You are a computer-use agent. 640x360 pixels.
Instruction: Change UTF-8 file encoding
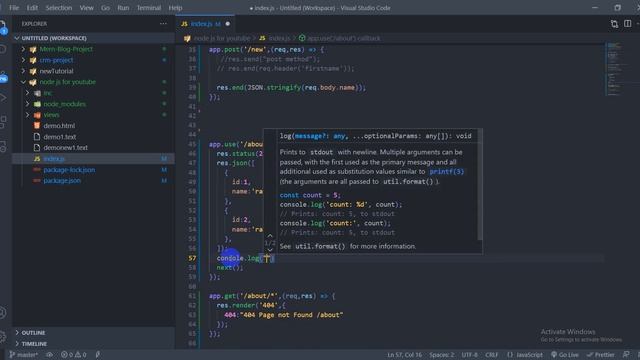point(469,355)
